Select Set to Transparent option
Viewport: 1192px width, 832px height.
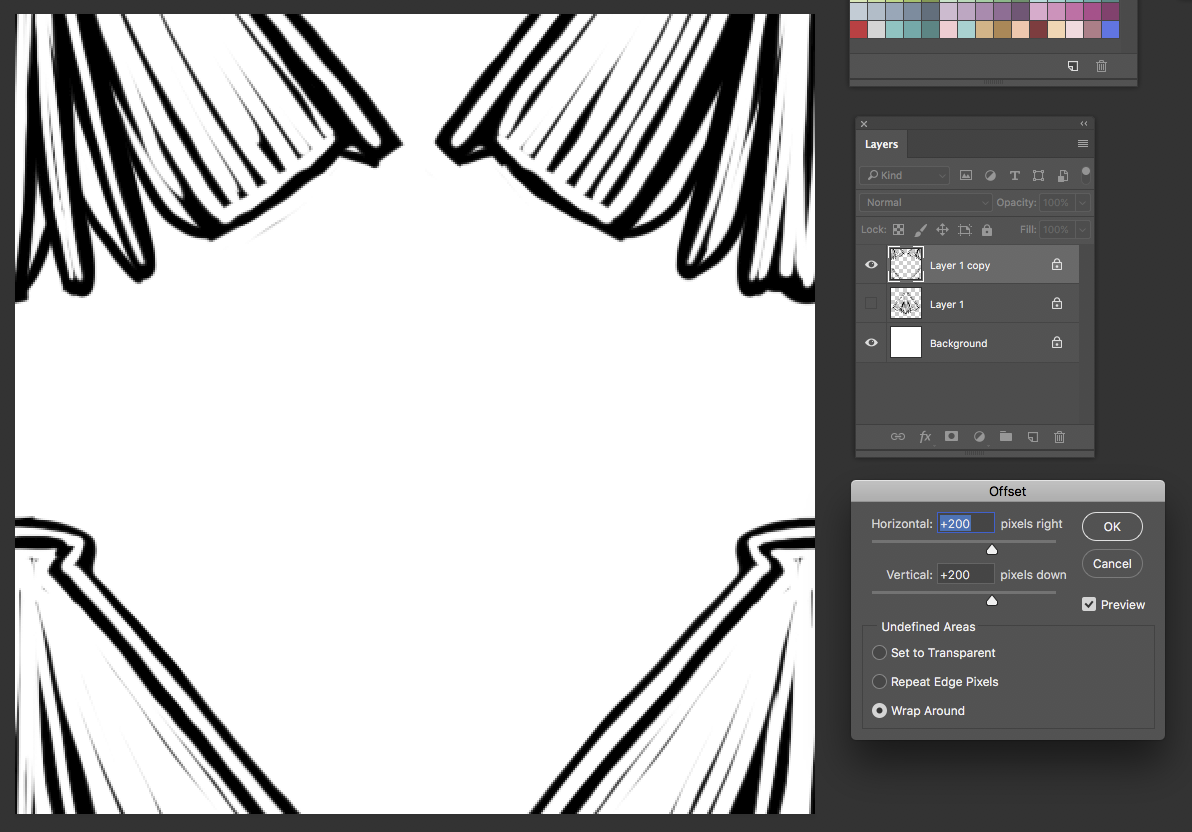[880, 653]
